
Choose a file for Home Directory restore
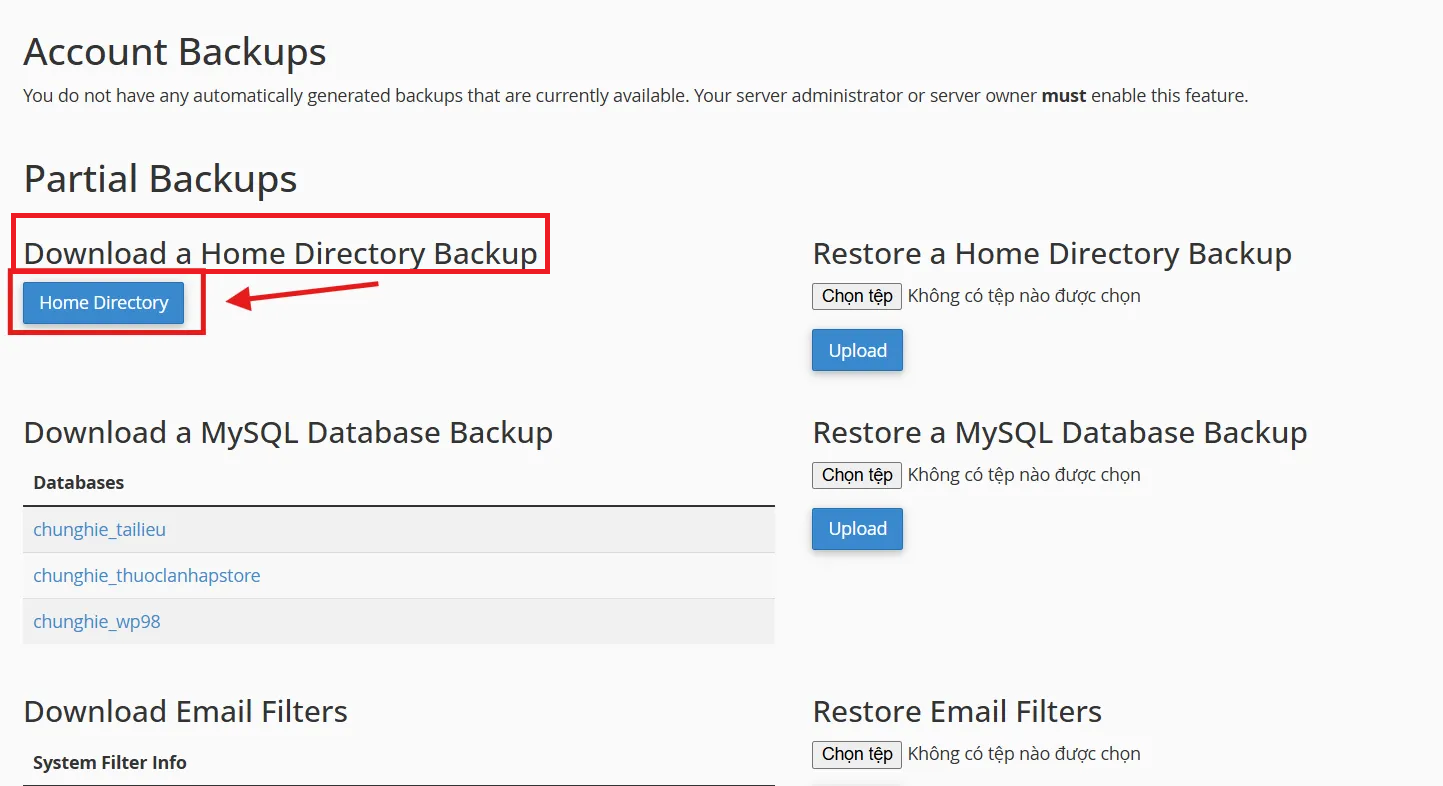857,296
